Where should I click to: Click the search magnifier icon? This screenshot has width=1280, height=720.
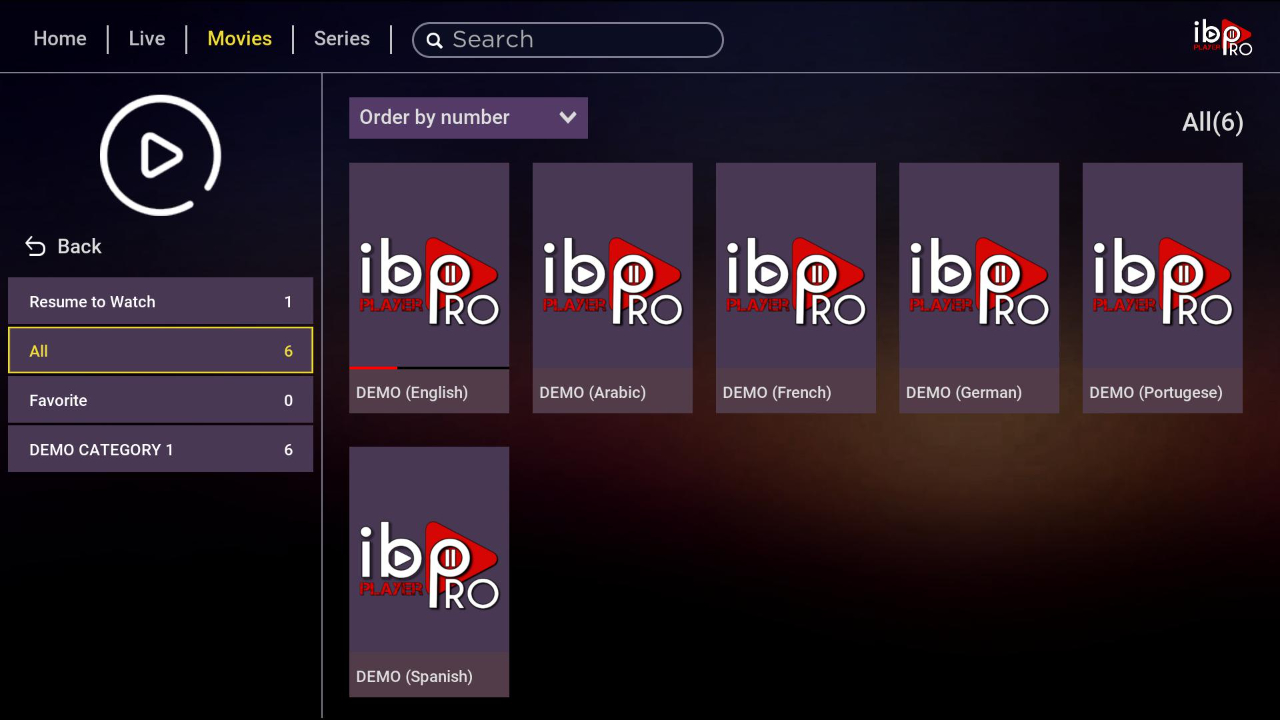435,40
